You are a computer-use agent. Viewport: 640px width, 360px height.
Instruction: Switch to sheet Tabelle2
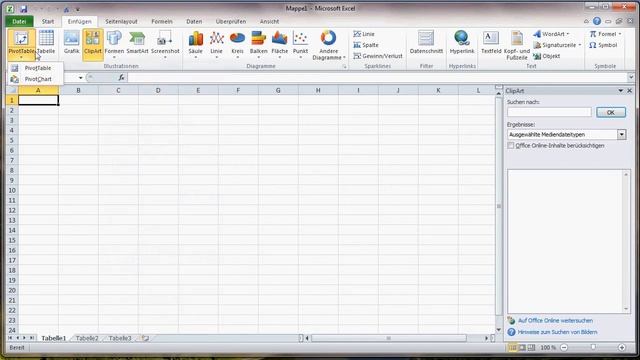pyautogui.click(x=87, y=338)
